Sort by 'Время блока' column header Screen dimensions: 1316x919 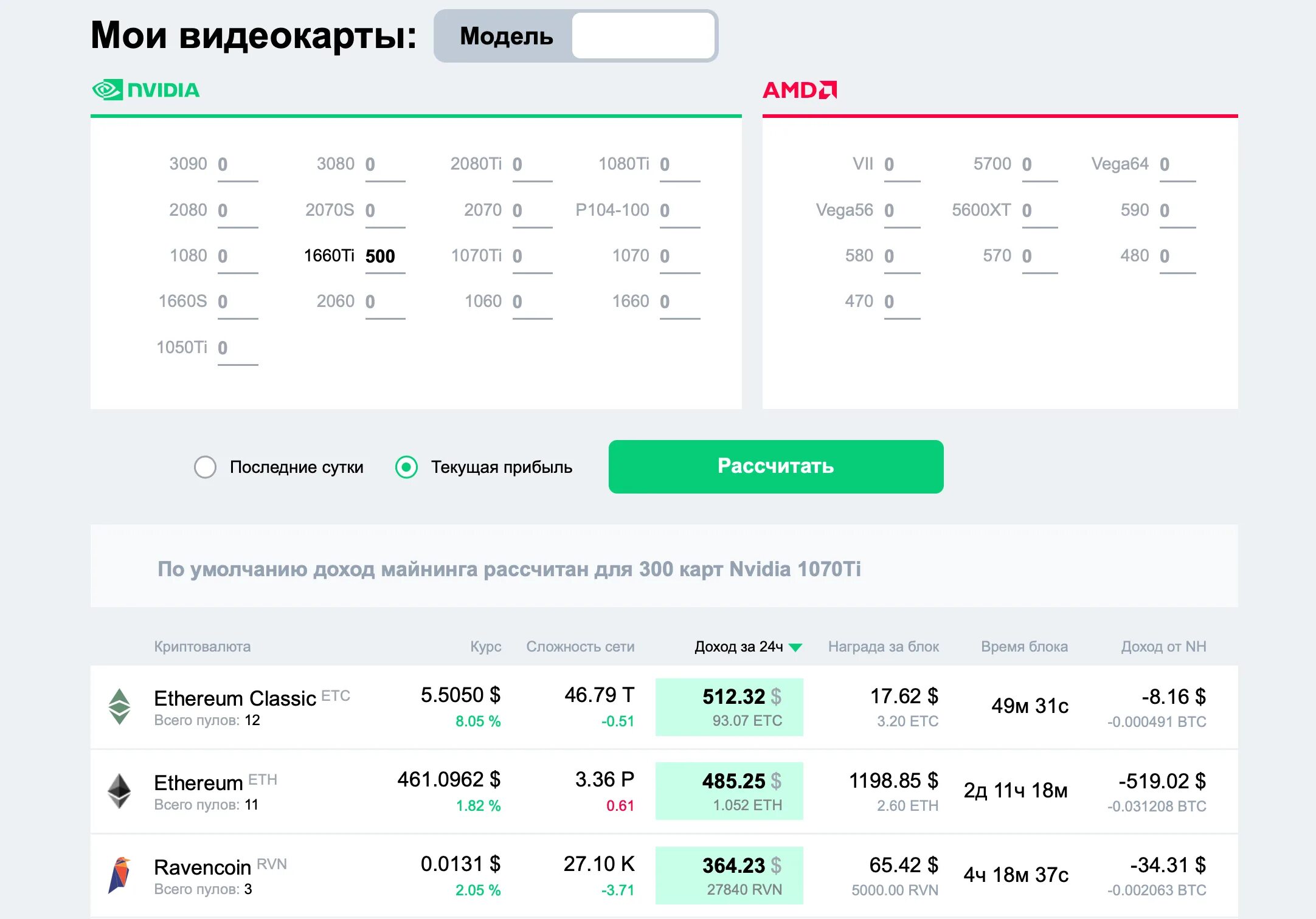pos(1024,647)
